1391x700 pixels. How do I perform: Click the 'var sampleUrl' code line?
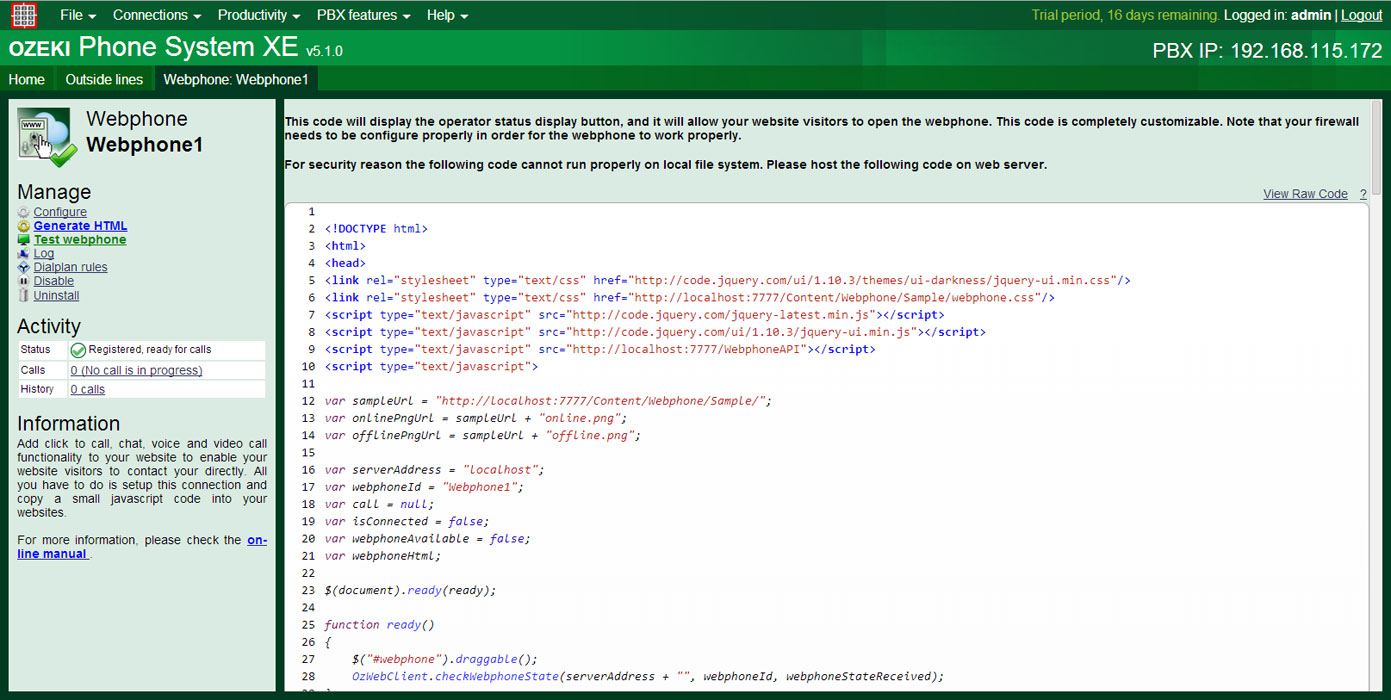tap(548, 401)
